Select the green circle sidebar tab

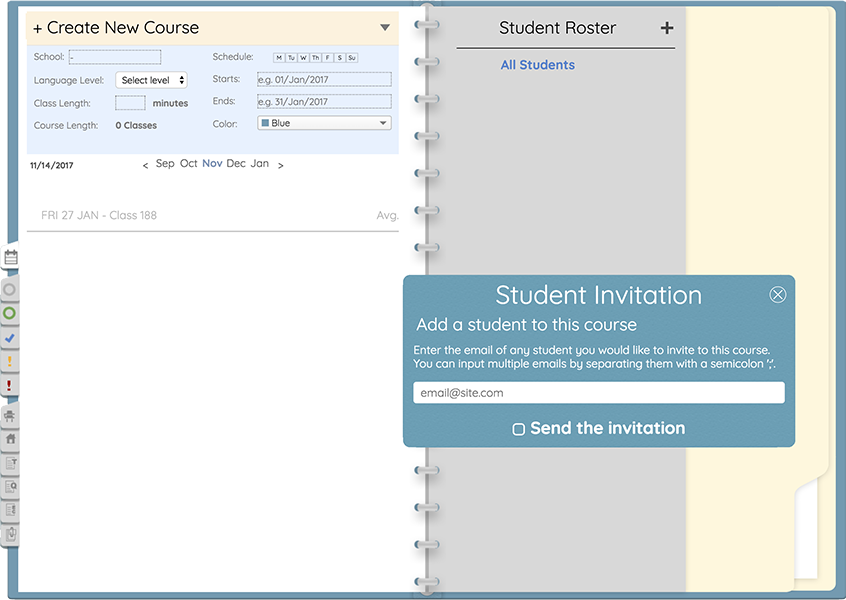pyautogui.click(x=9, y=313)
